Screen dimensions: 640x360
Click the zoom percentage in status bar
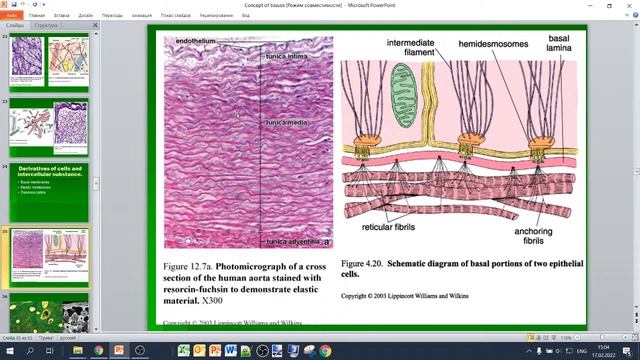coord(565,338)
